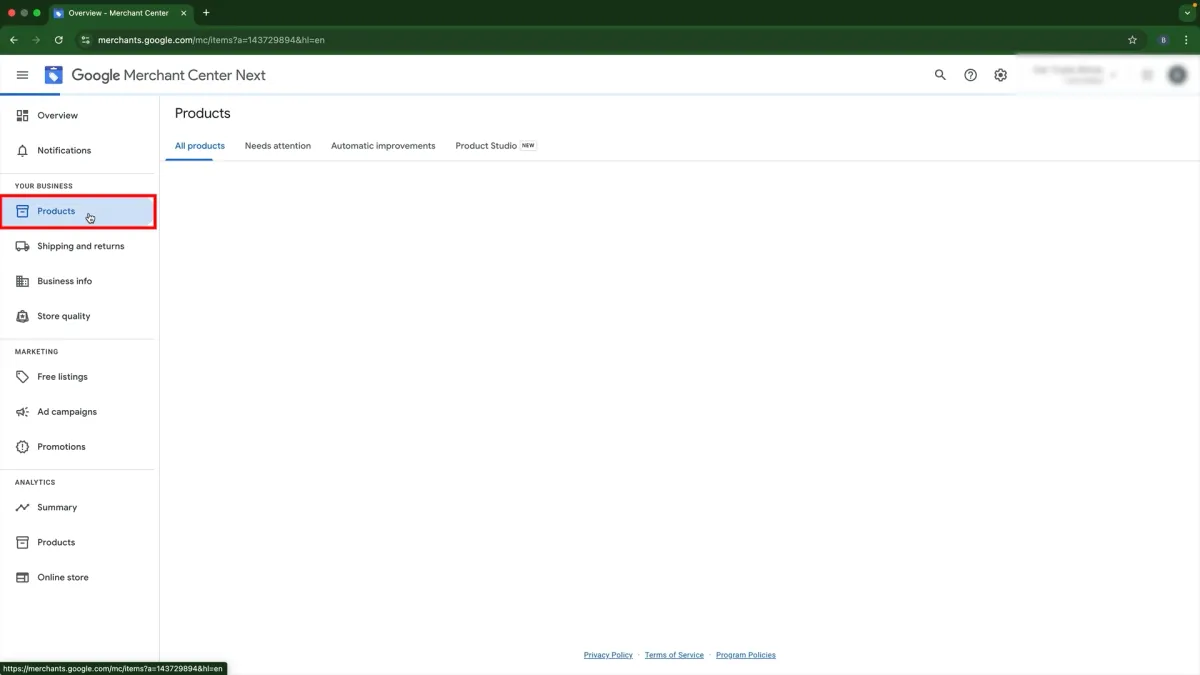Open Online store item
The width and height of the screenshot is (1200, 675).
coord(79,578)
